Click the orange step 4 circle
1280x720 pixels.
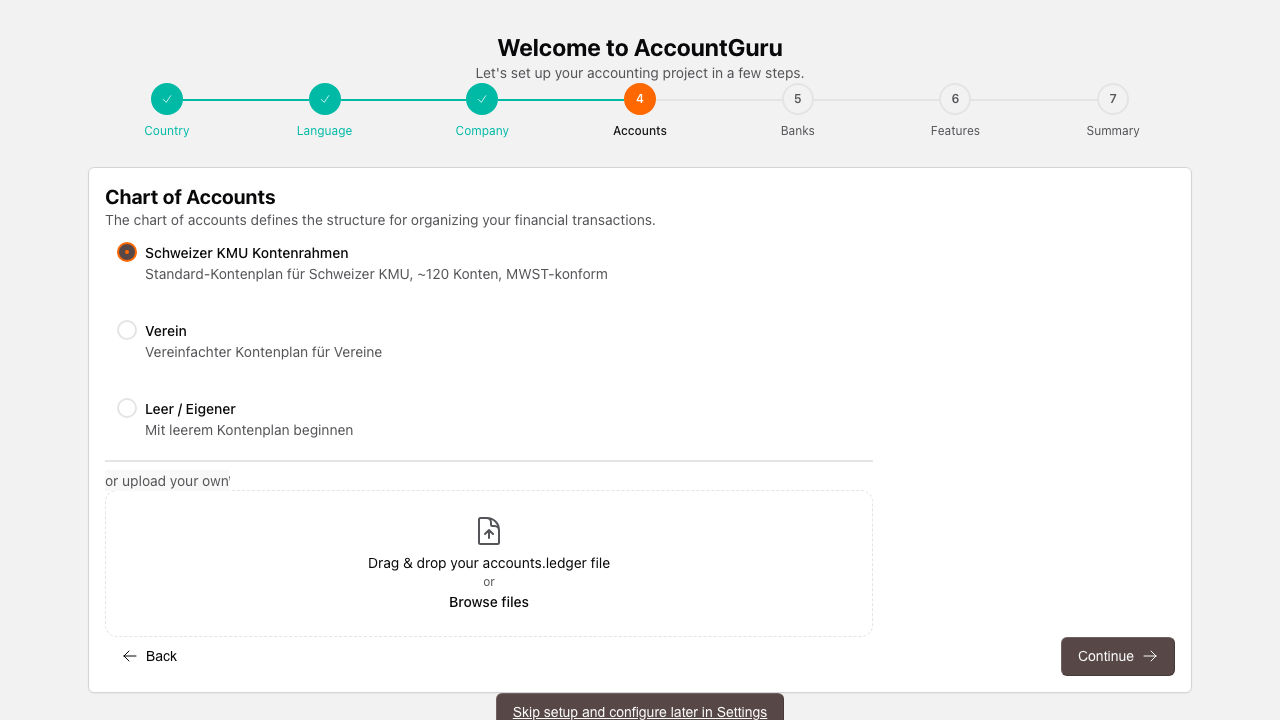point(640,99)
